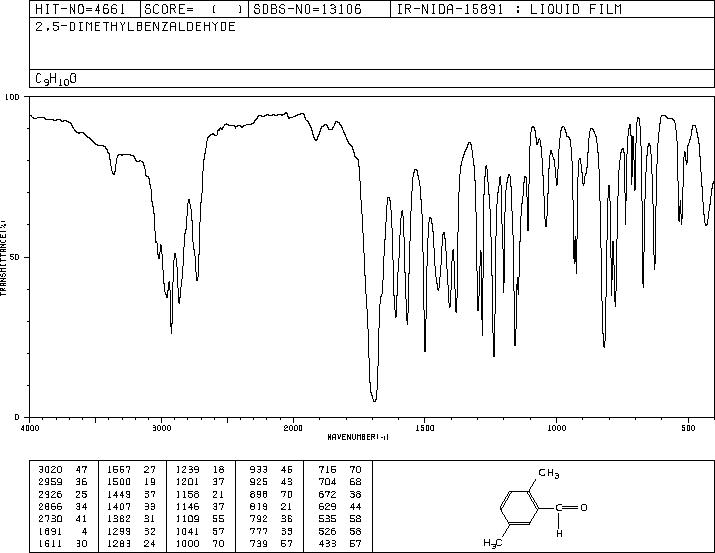This screenshot has height=553, width=715.
Task: Click the upper CH3 label on the structure
Action: (549, 474)
